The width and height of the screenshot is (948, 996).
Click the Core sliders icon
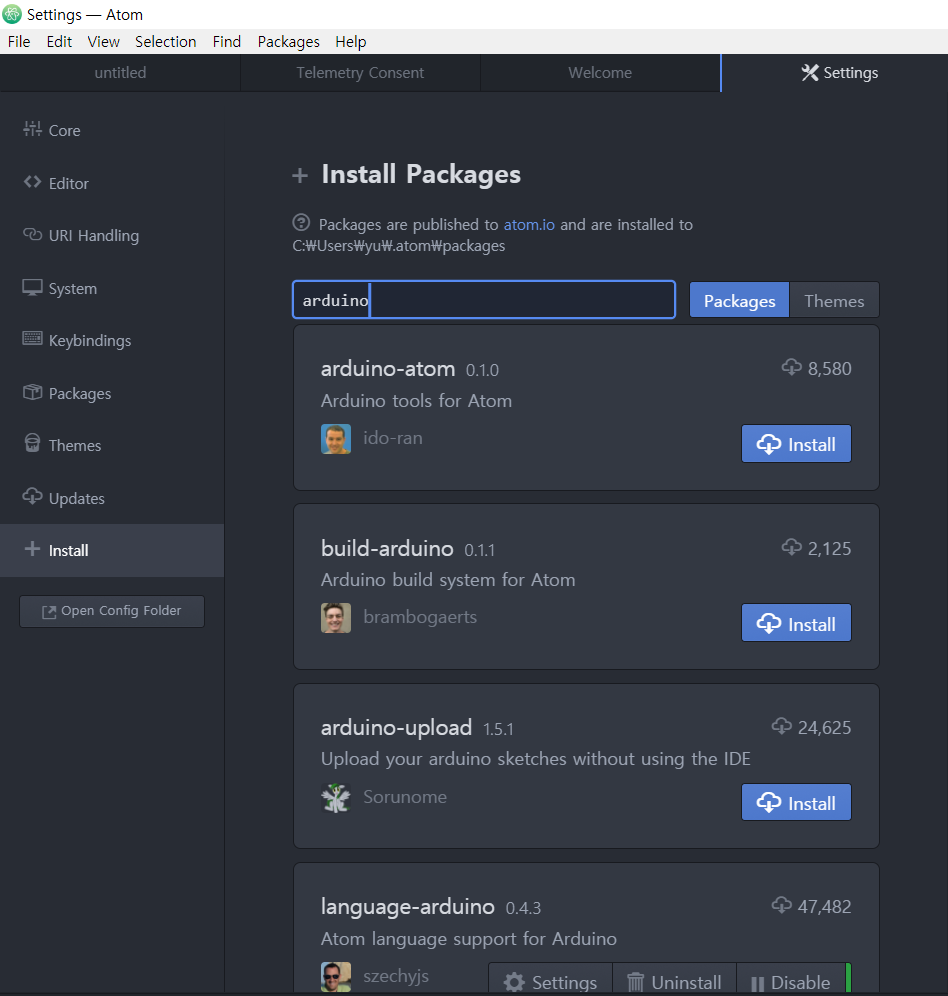click(32, 129)
